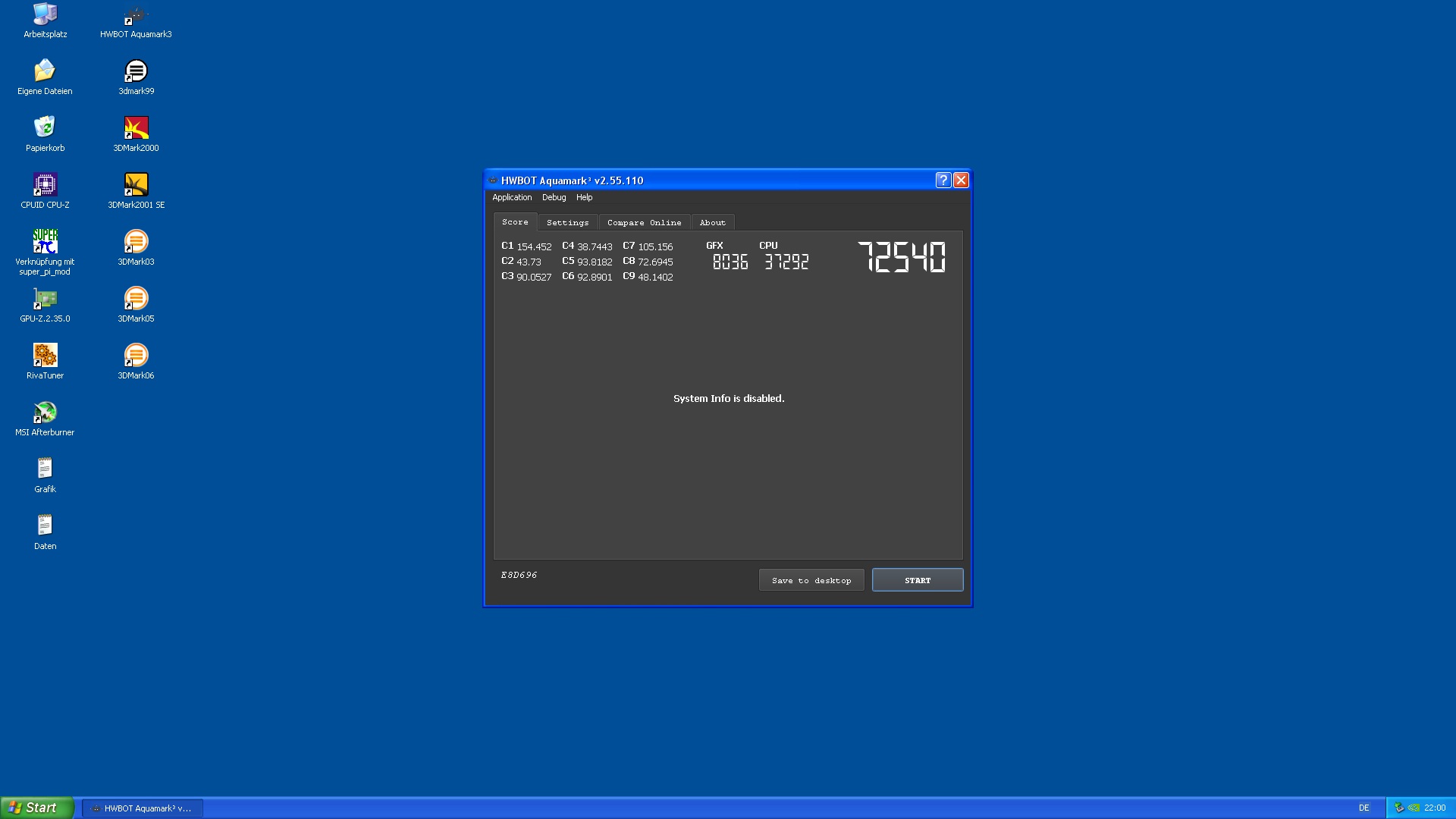The height and width of the screenshot is (819, 1456).
Task: Select the Eigene Dateien folder icon
Action: [45, 77]
